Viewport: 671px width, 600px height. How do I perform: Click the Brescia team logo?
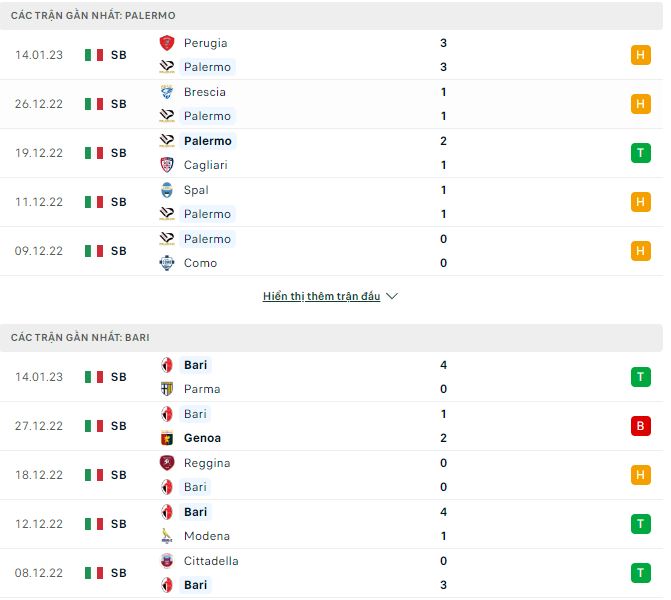point(167,92)
